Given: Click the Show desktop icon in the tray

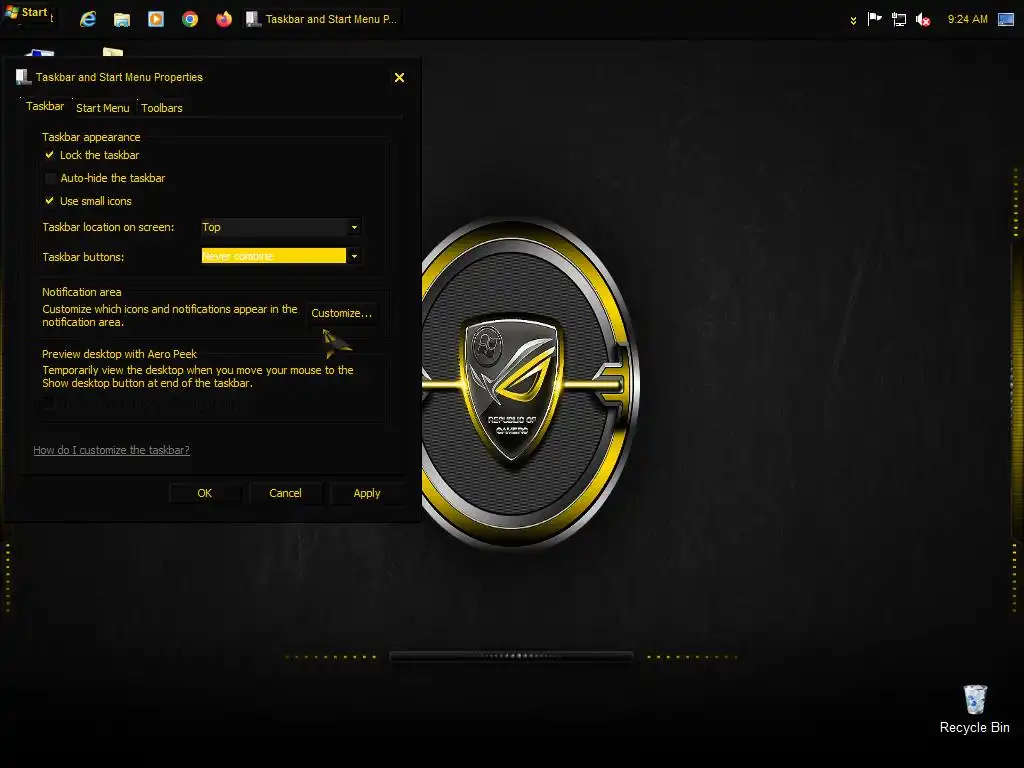Looking at the screenshot, I should (x=1006, y=20).
